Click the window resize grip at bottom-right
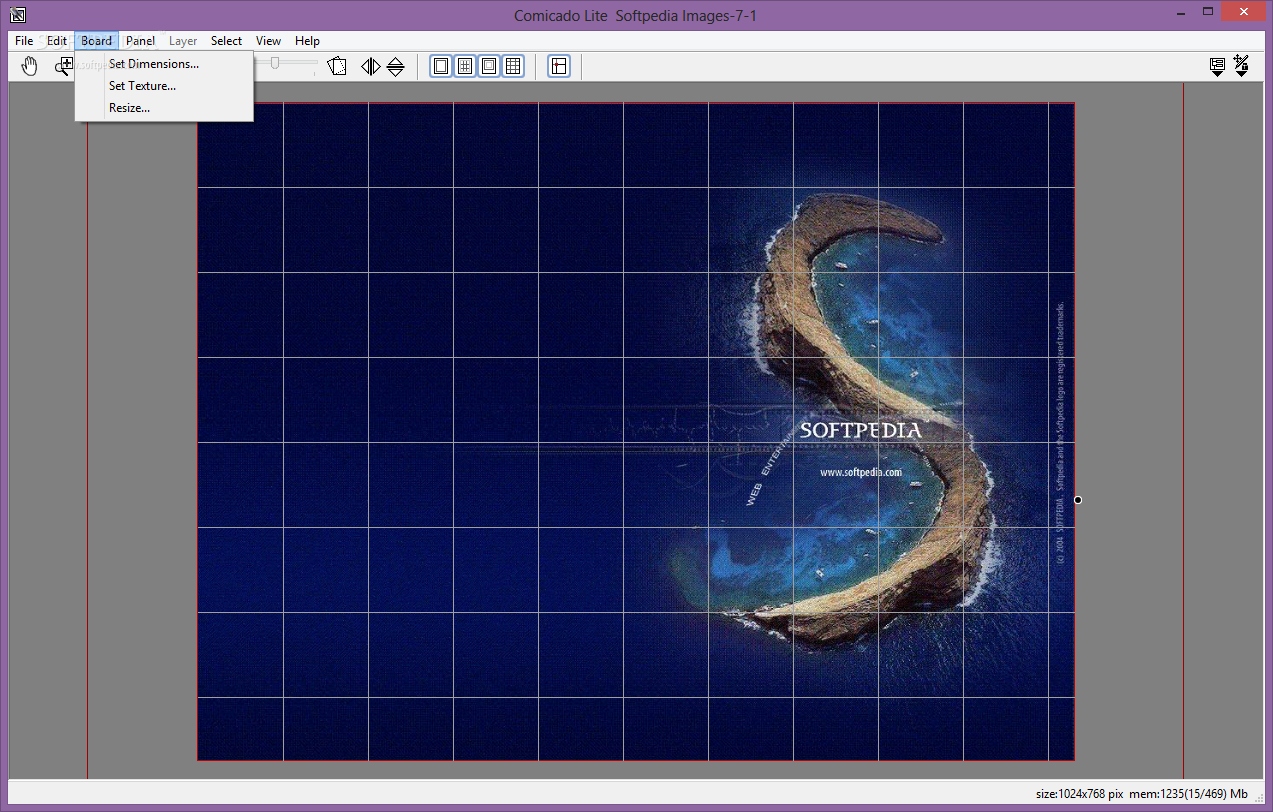This screenshot has height=812, width=1273. coord(1258,796)
